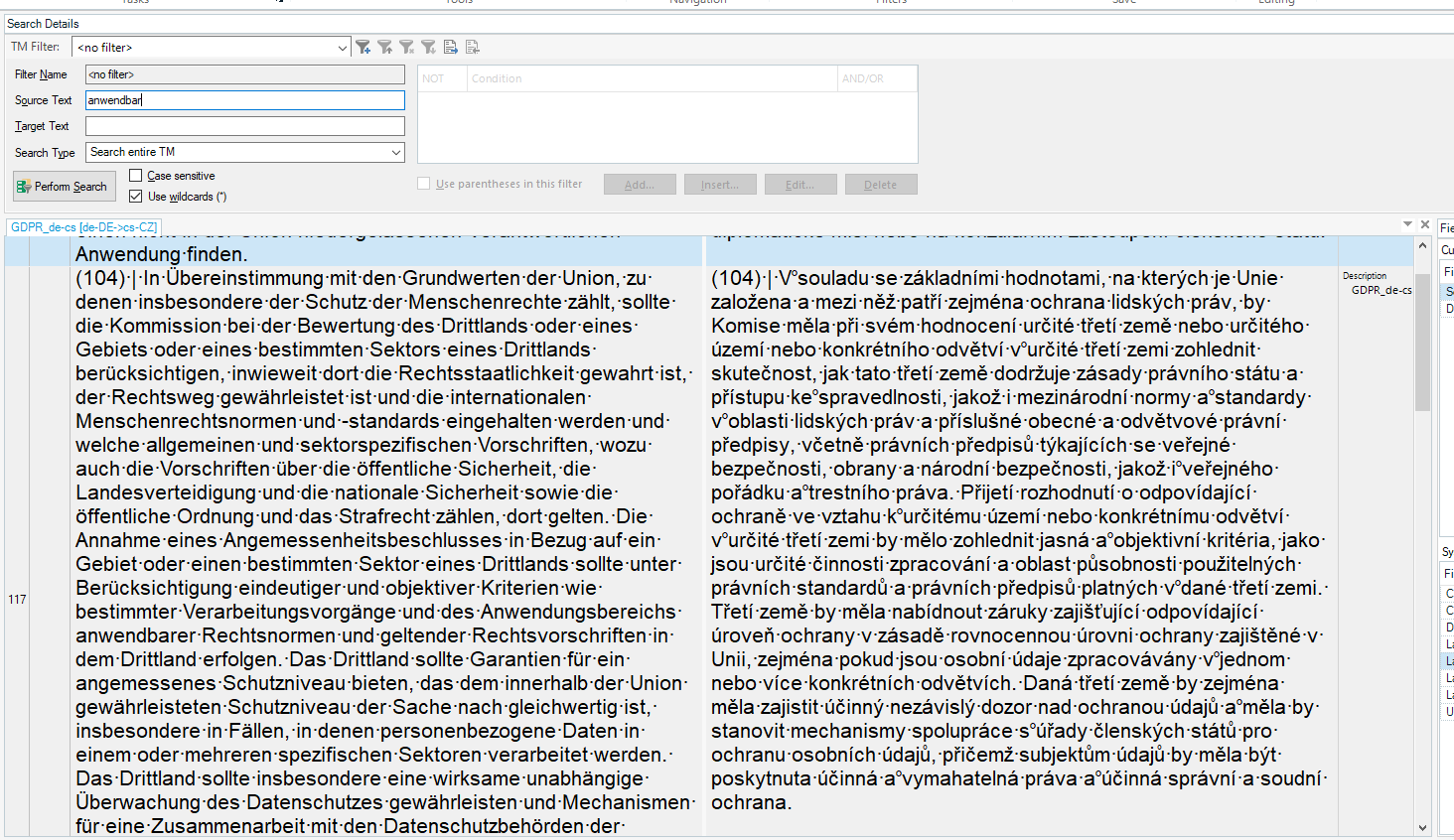This screenshot has width=1454, height=840.
Task: Click the Condition column header
Action: pos(652,78)
